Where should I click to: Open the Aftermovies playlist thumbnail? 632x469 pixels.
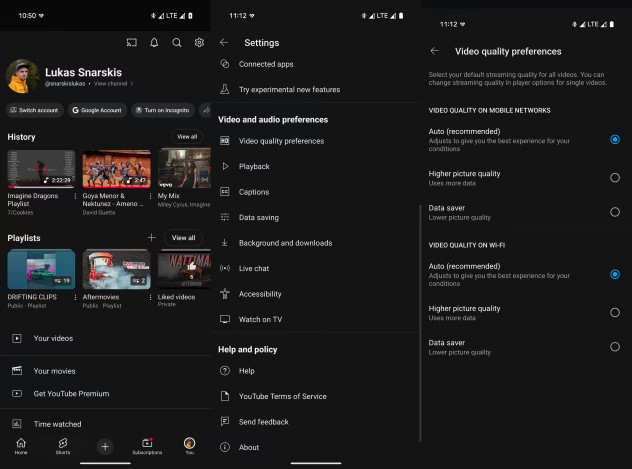pos(116,269)
